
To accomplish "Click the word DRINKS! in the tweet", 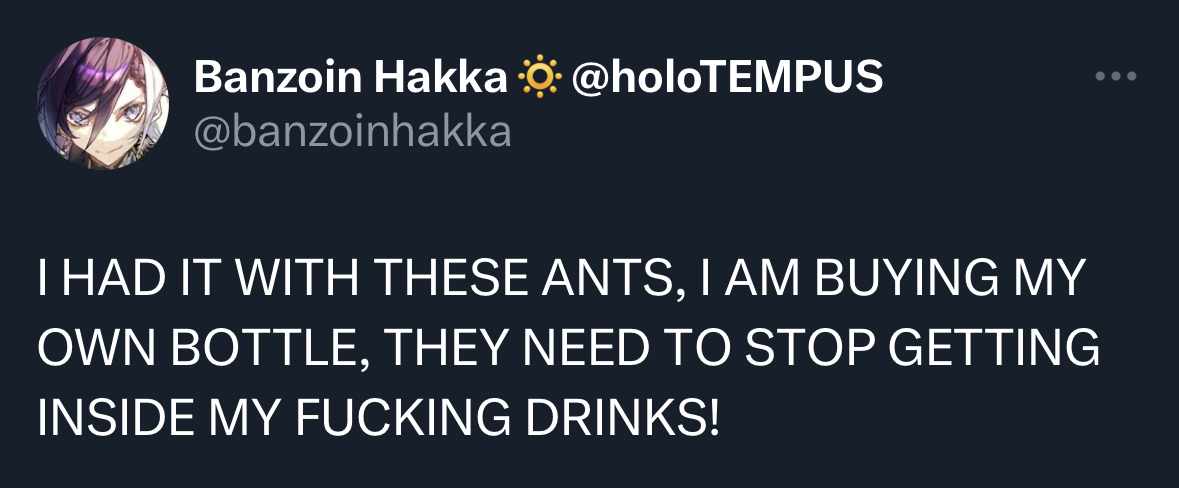I will point(618,416).
